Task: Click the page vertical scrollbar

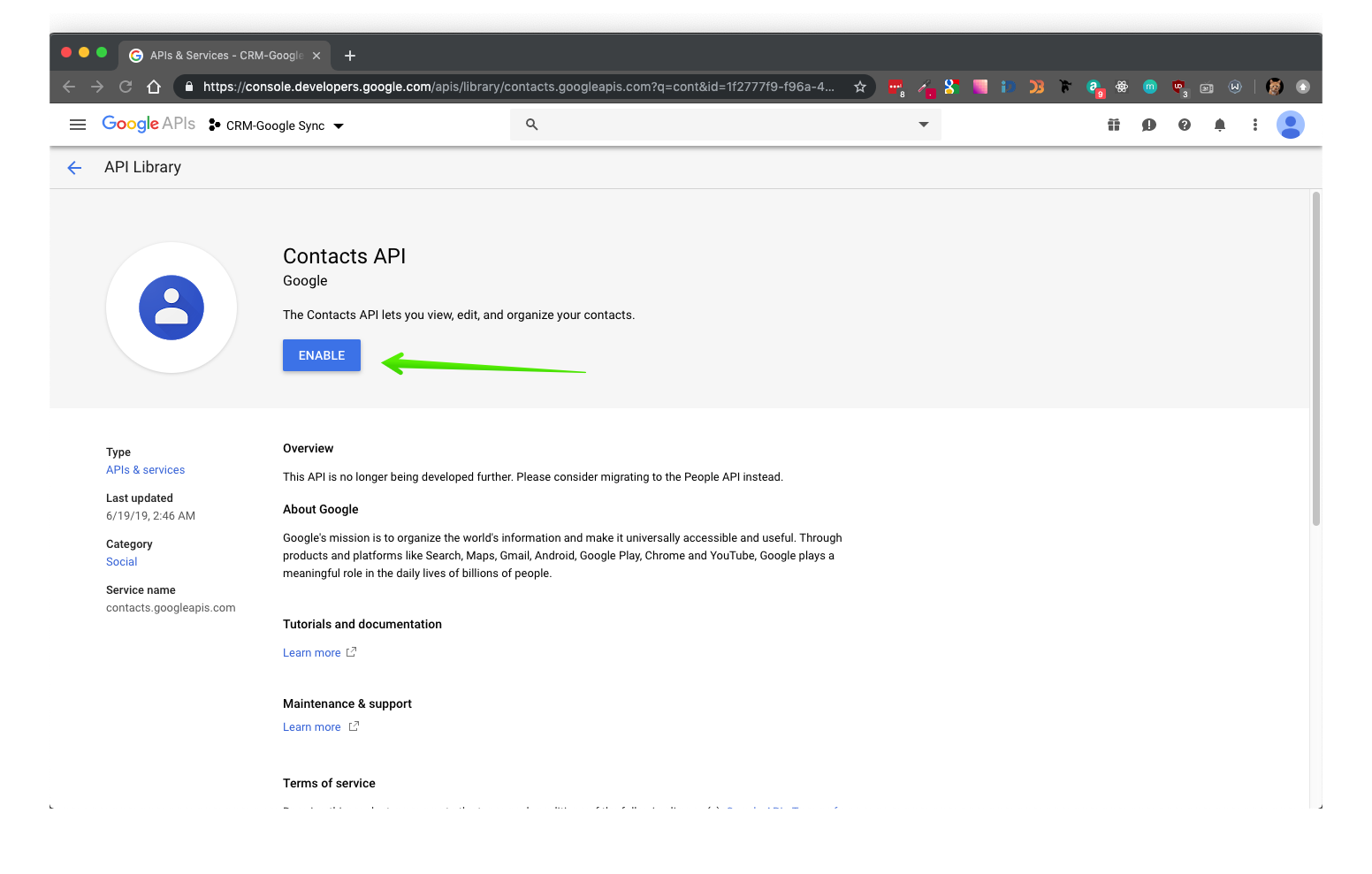Action: click(1315, 359)
